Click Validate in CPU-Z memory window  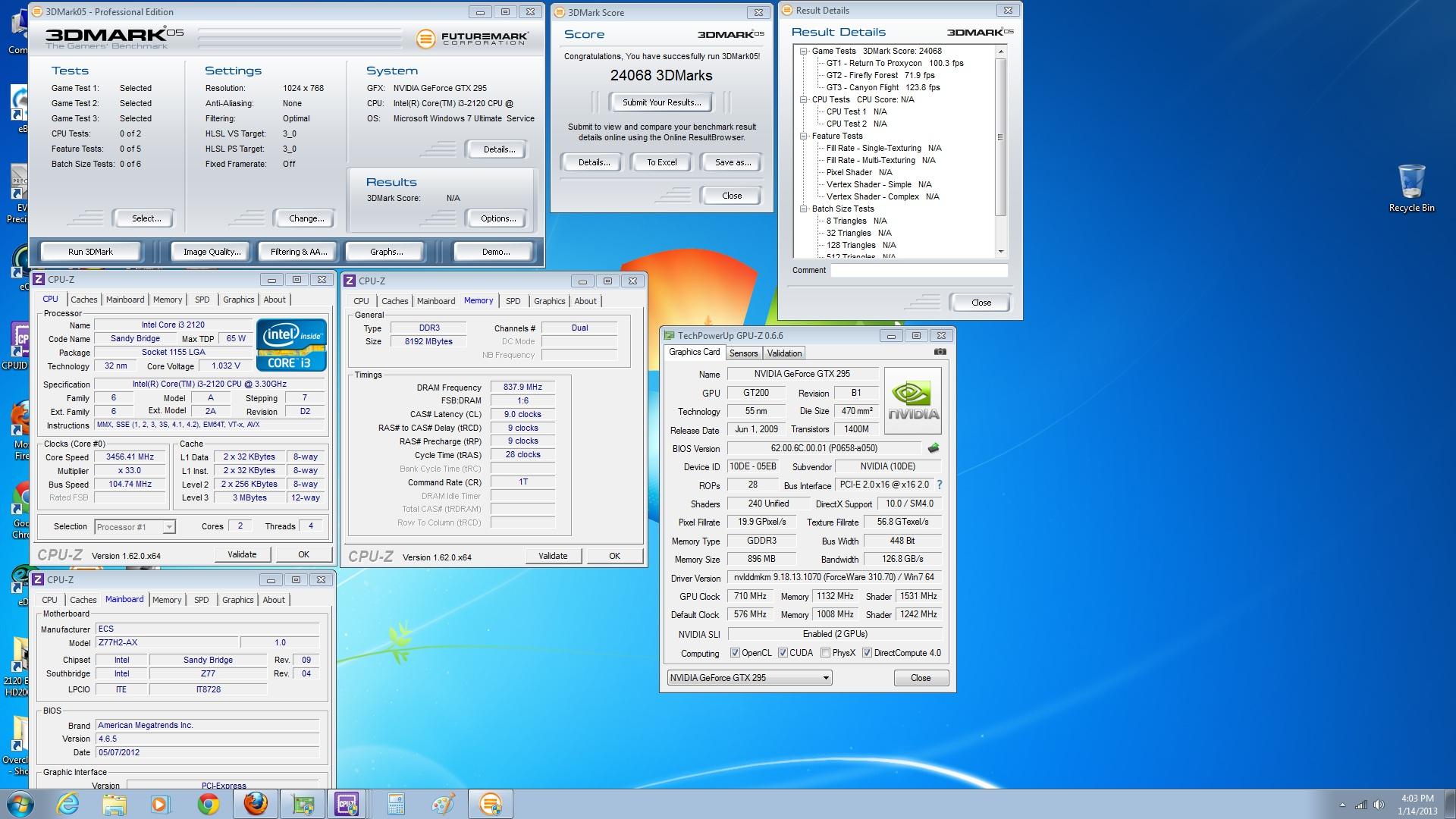[x=553, y=556]
